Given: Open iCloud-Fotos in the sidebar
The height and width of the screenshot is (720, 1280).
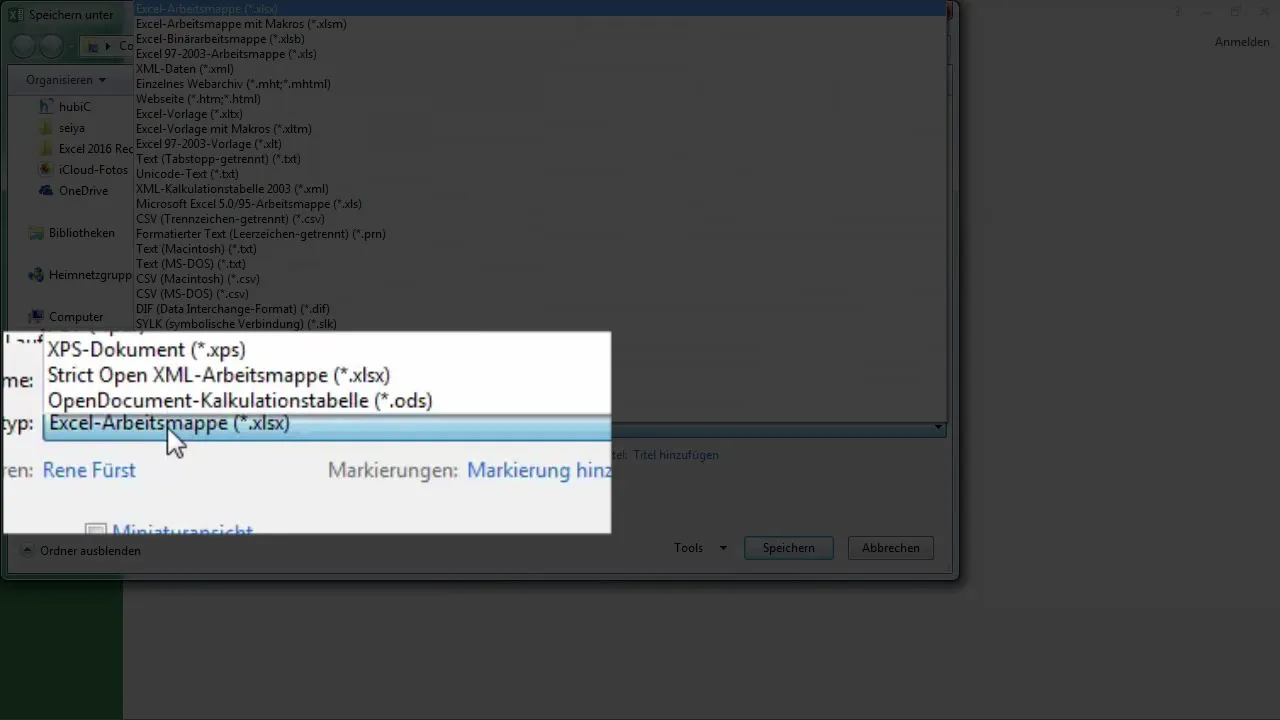Looking at the screenshot, I should (x=83, y=170).
